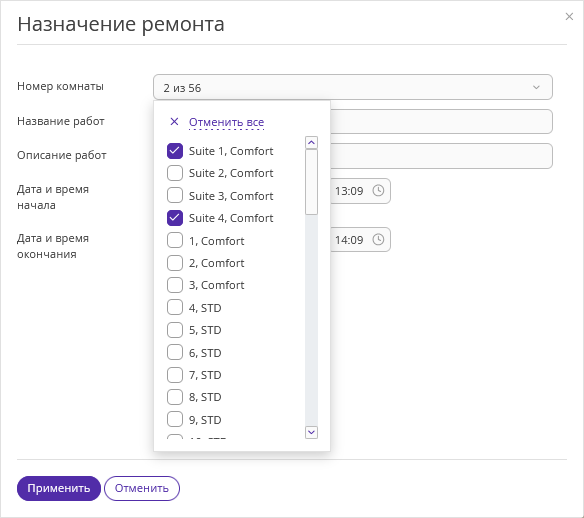Open the clock icon for 14:09 end time
Image resolution: width=584 pixels, height=518 pixels.
pos(378,239)
